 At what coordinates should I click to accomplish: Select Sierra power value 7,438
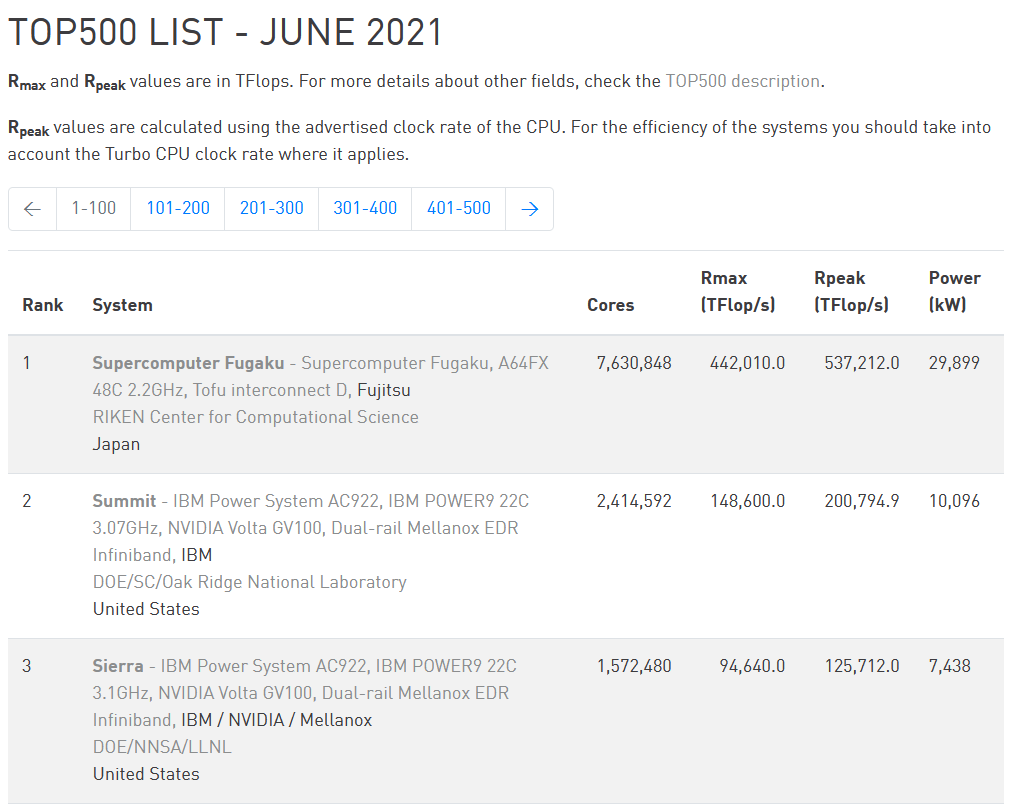(949, 666)
